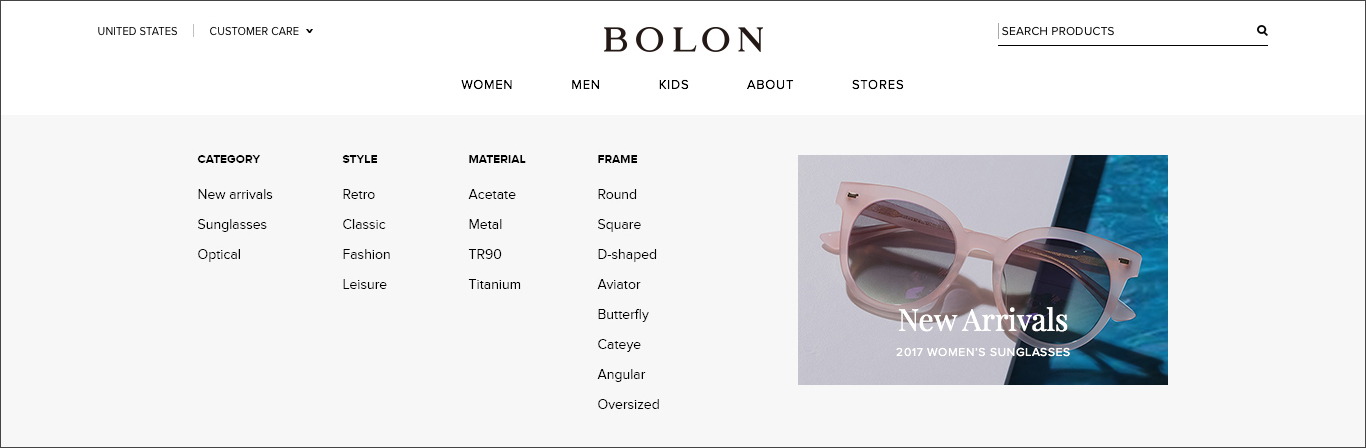The width and height of the screenshot is (1366, 448).
Task: Open the Women menu
Action: [x=487, y=85]
